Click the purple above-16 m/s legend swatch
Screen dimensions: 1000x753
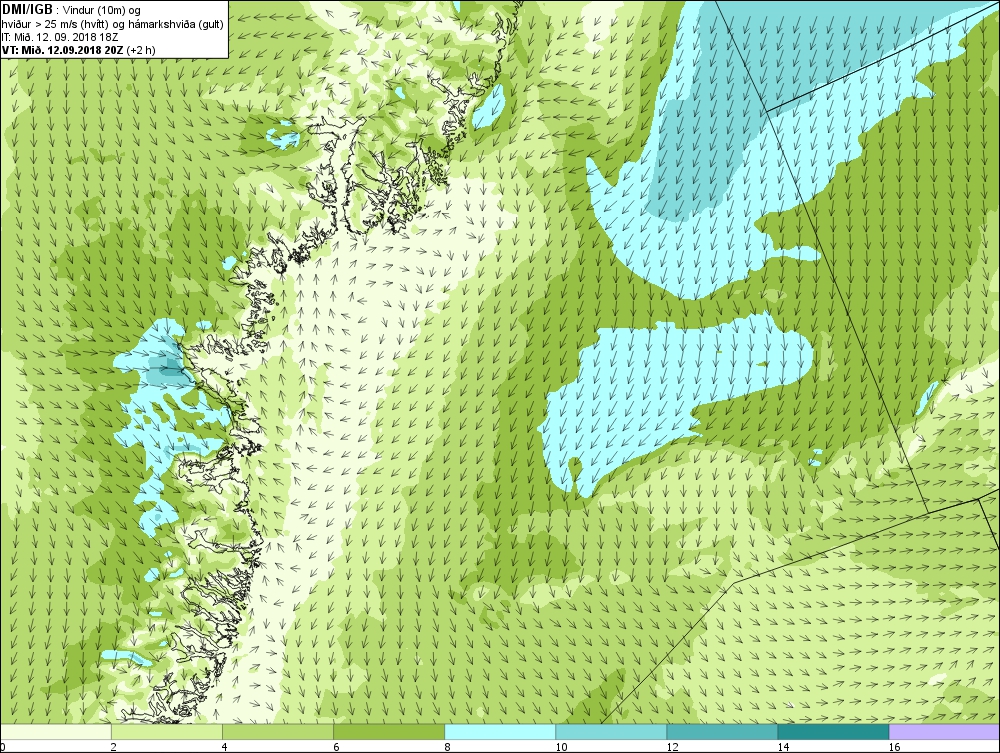click(944, 731)
